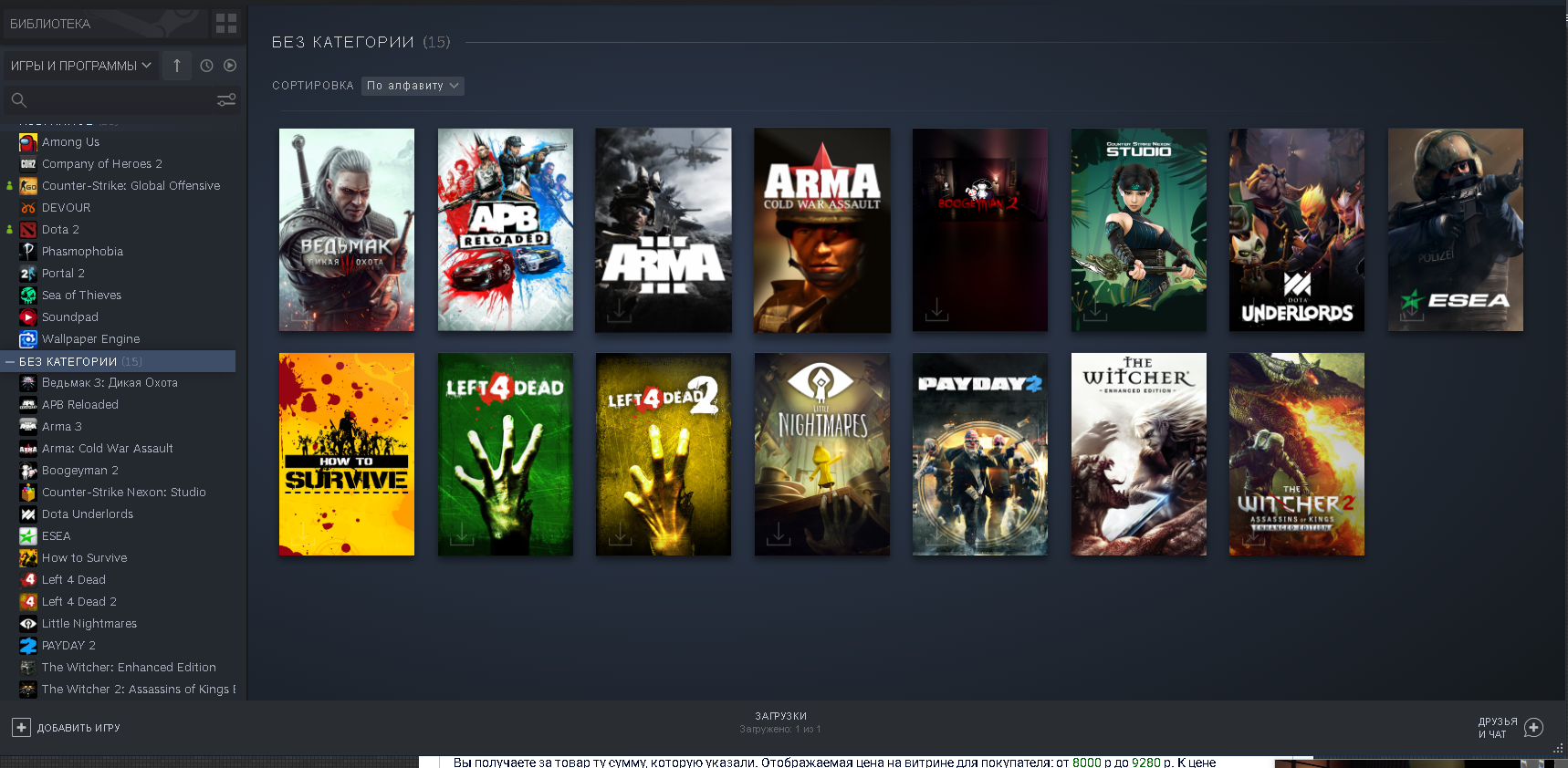Open Left 4 Dead cover tile
Viewport: 1568px width, 768px height.
(506, 454)
